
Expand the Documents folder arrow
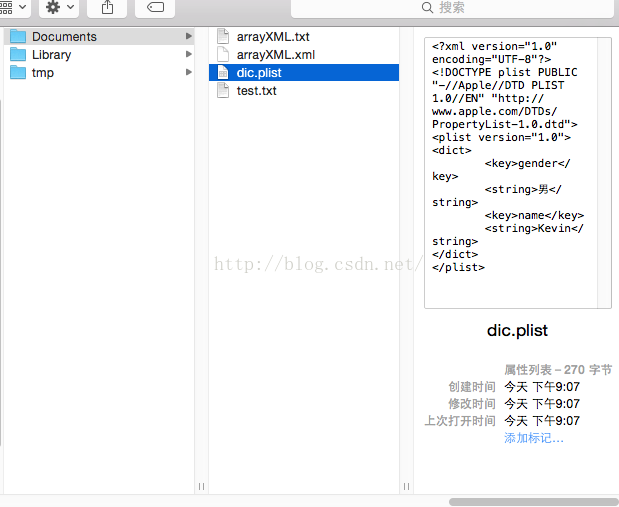tap(189, 36)
